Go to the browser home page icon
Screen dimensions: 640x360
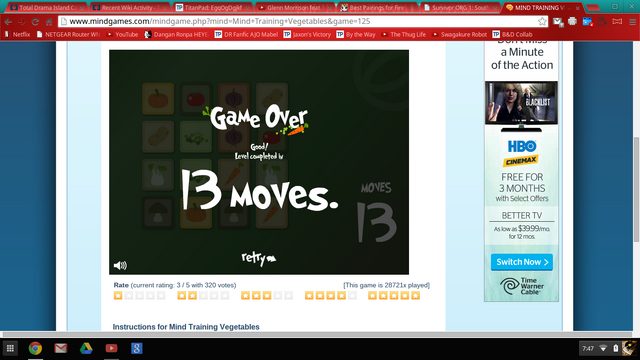click(x=49, y=22)
